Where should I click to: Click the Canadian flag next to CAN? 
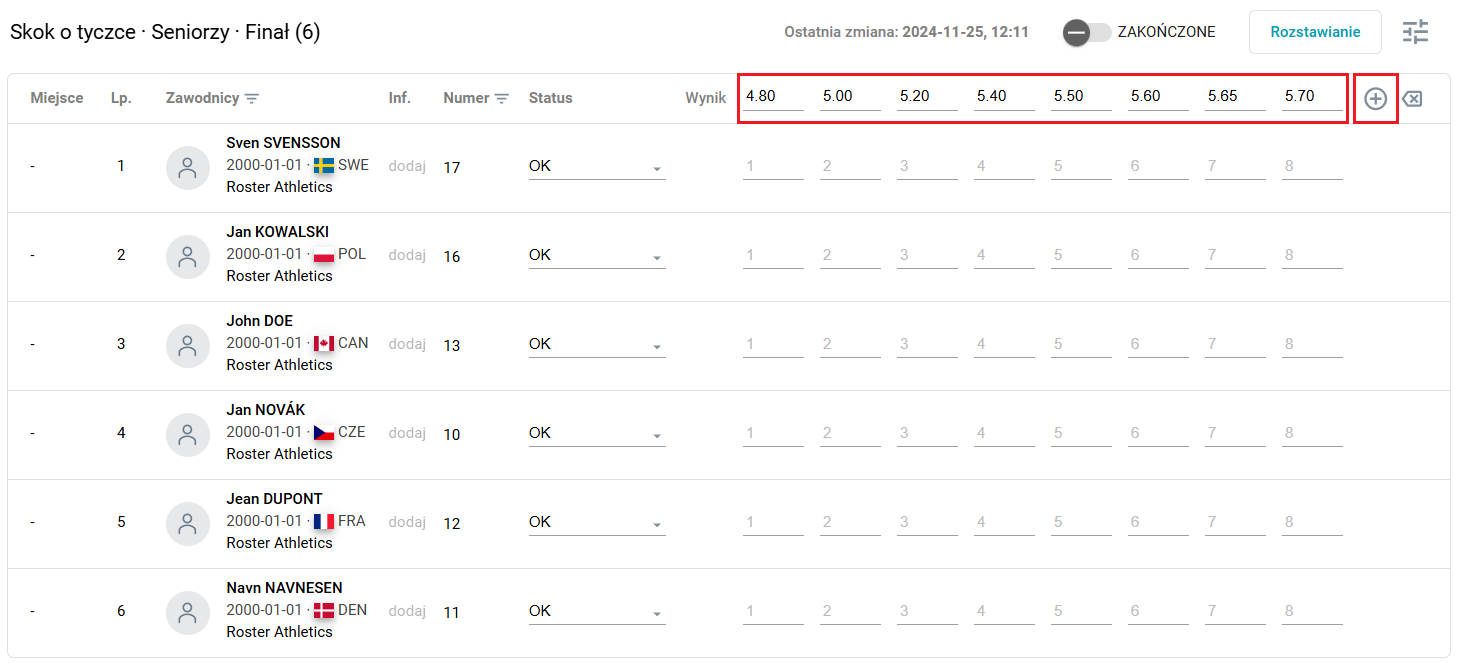[x=324, y=344]
